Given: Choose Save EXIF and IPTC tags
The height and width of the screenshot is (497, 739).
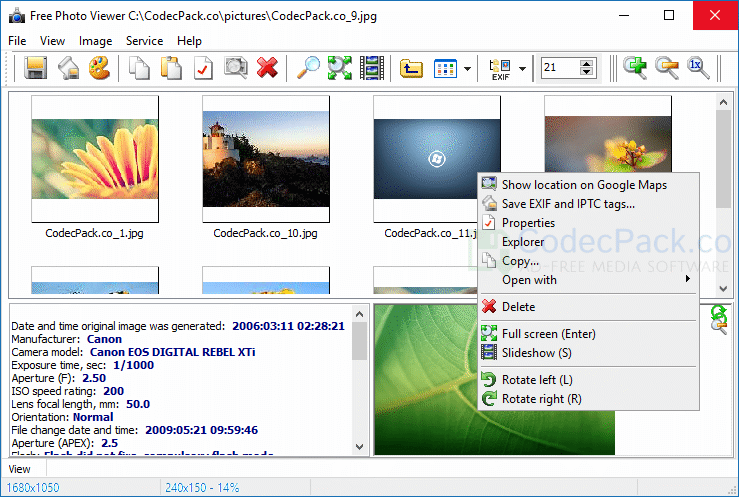Looking at the screenshot, I should pyautogui.click(x=588, y=204).
